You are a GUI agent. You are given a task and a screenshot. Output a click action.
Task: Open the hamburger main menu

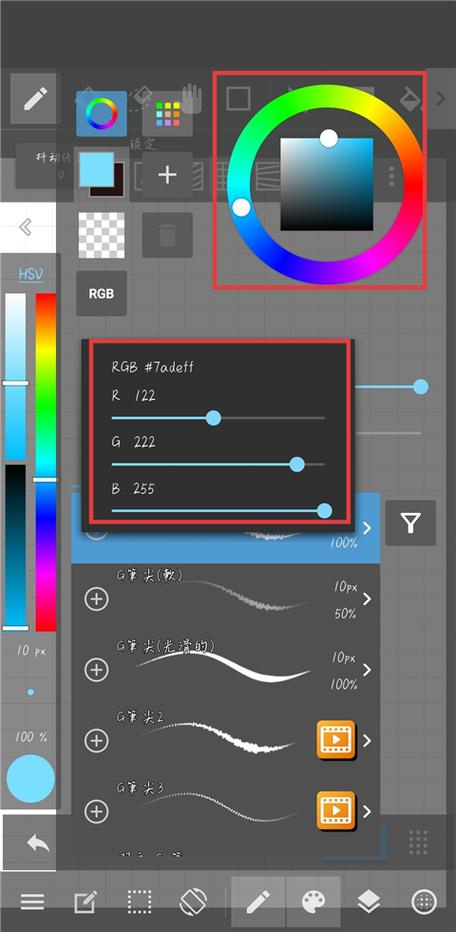pos(32,902)
